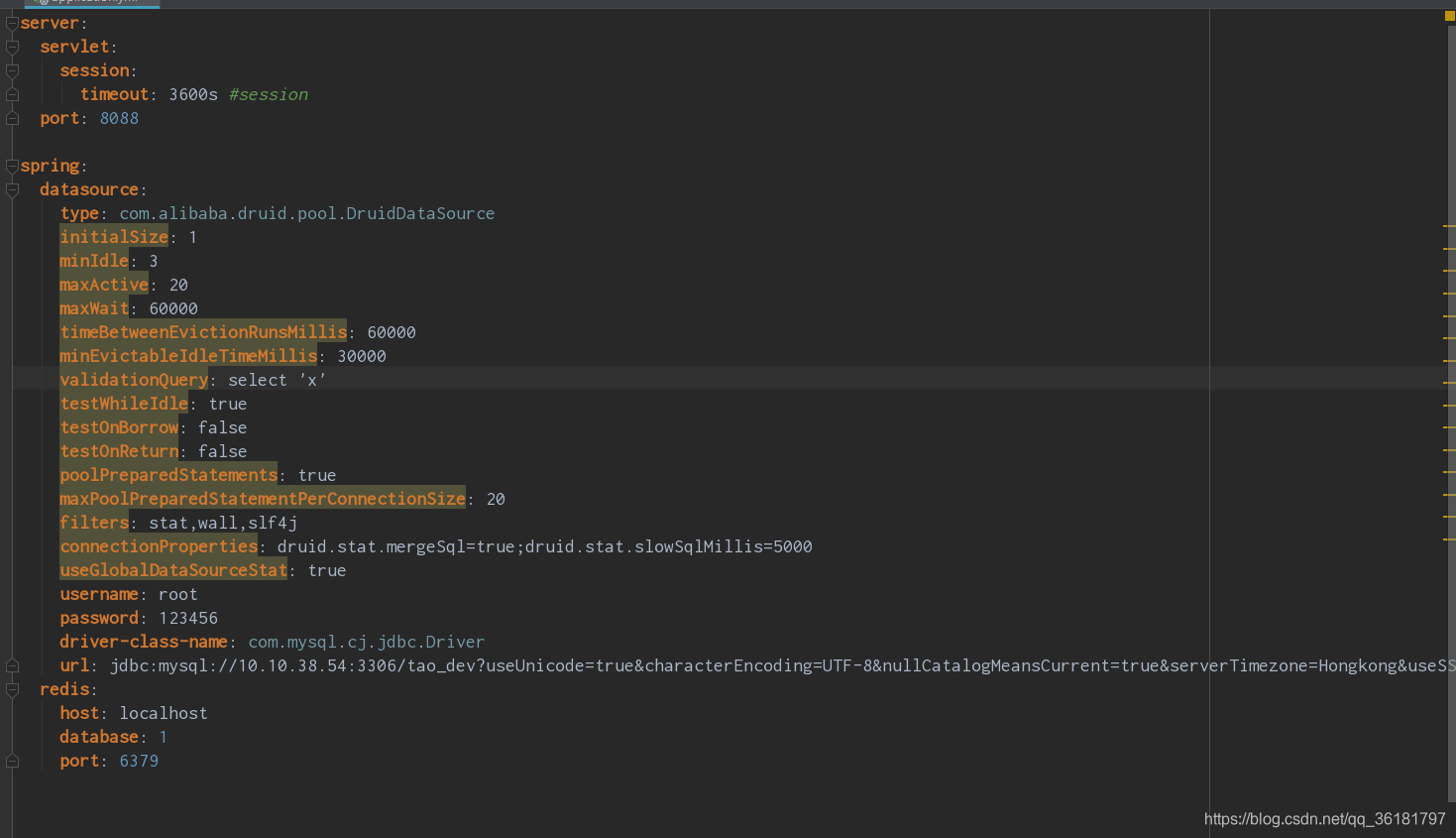Screen dimensions: 1456x838
Task: Click the timeout key
Action: [114, 94]
